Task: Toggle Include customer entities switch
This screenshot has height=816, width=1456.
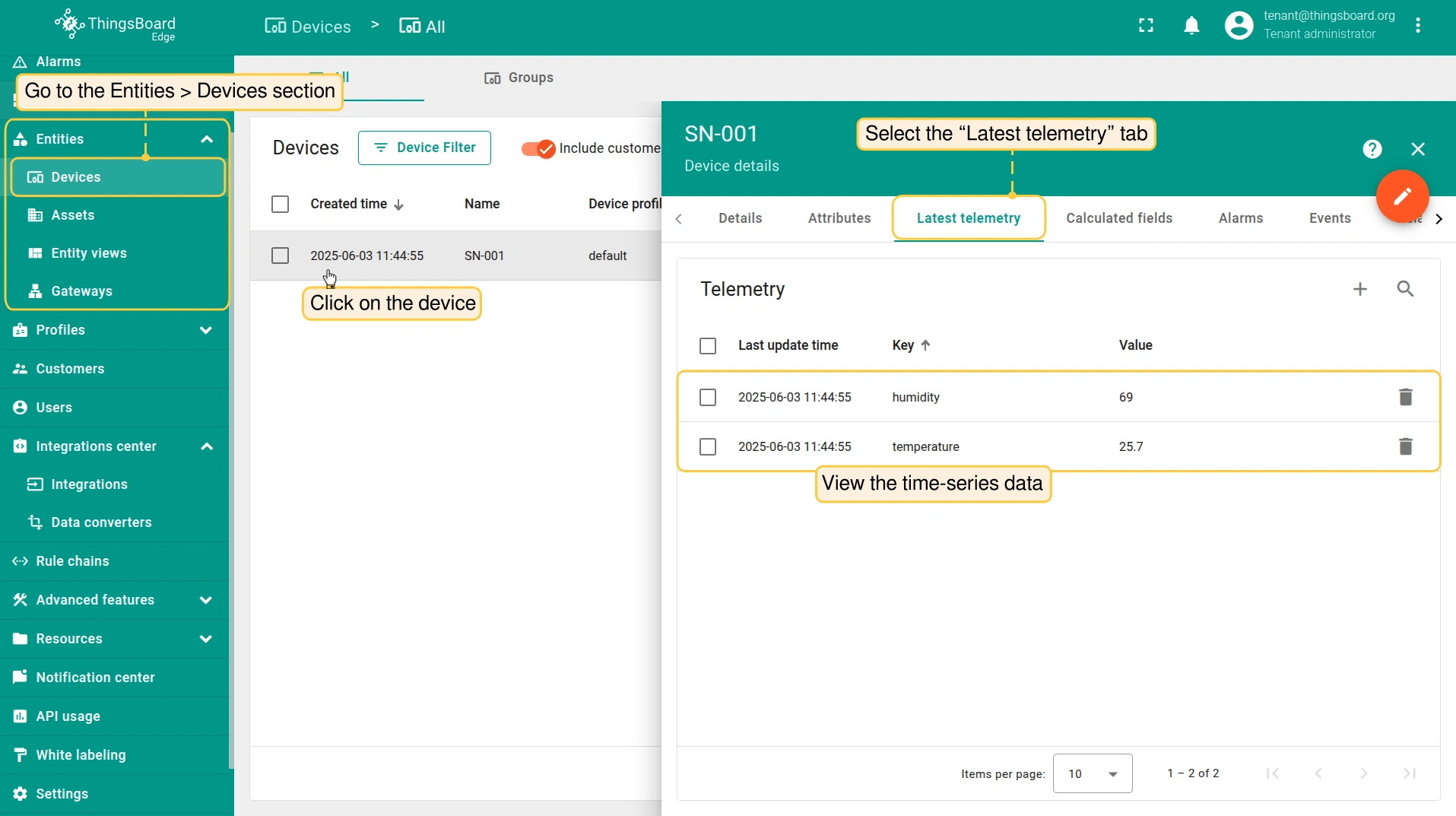Action: click(x=538, y=148)
